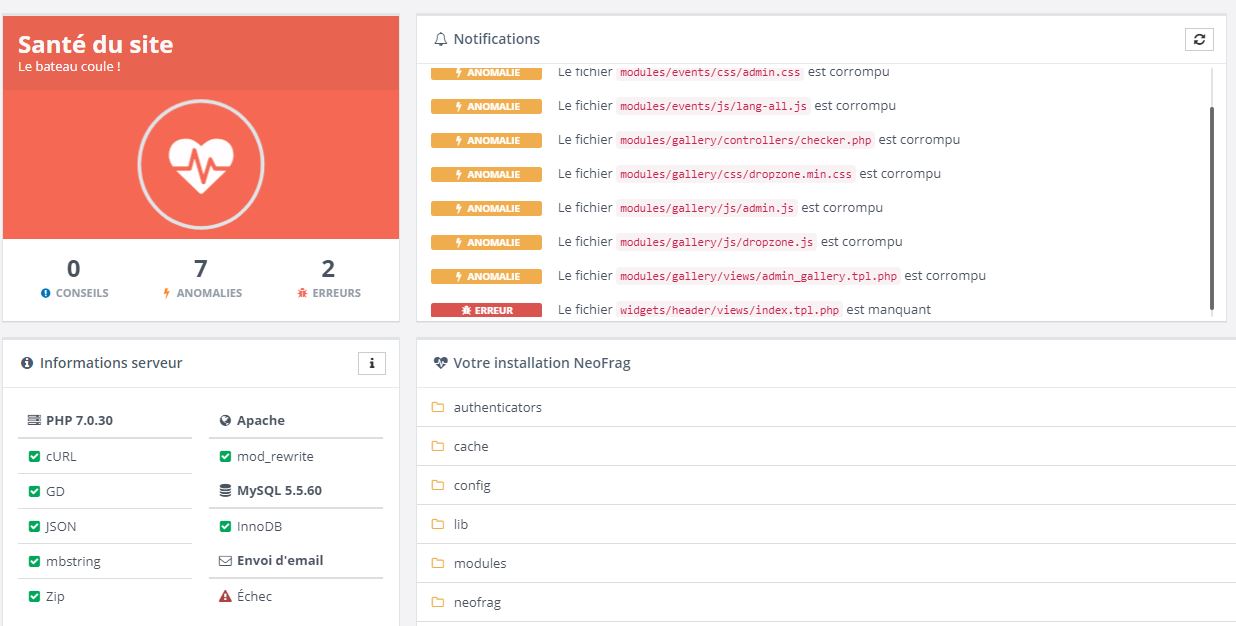
Task: Open the modules folder icon
Action: pos(437,563)
